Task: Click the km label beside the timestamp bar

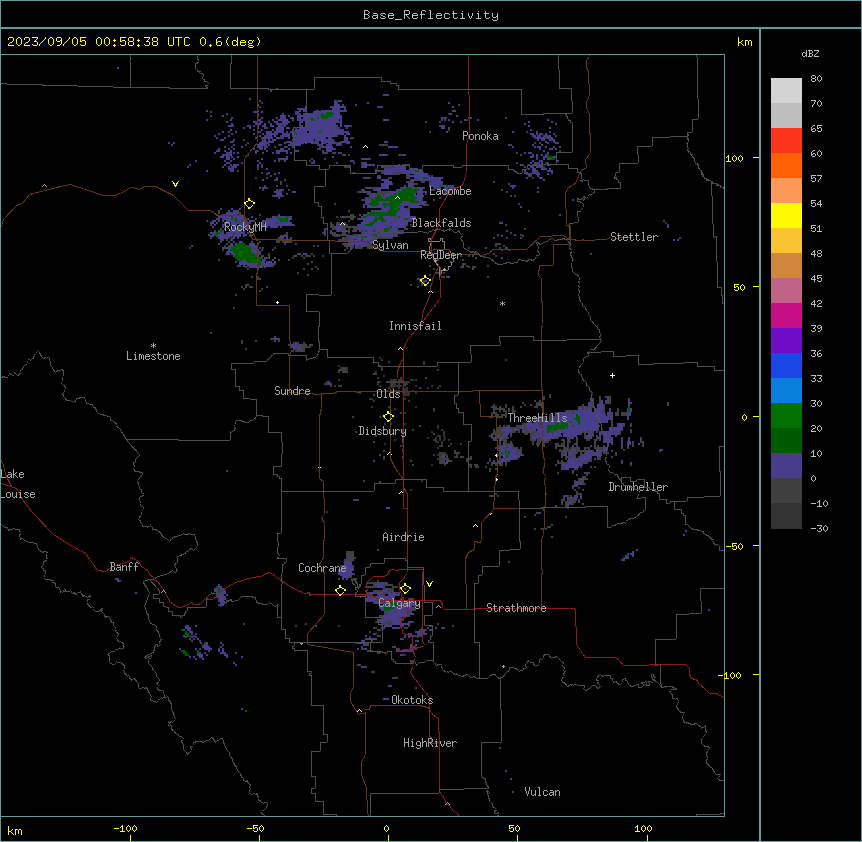Action: (744, 42)
